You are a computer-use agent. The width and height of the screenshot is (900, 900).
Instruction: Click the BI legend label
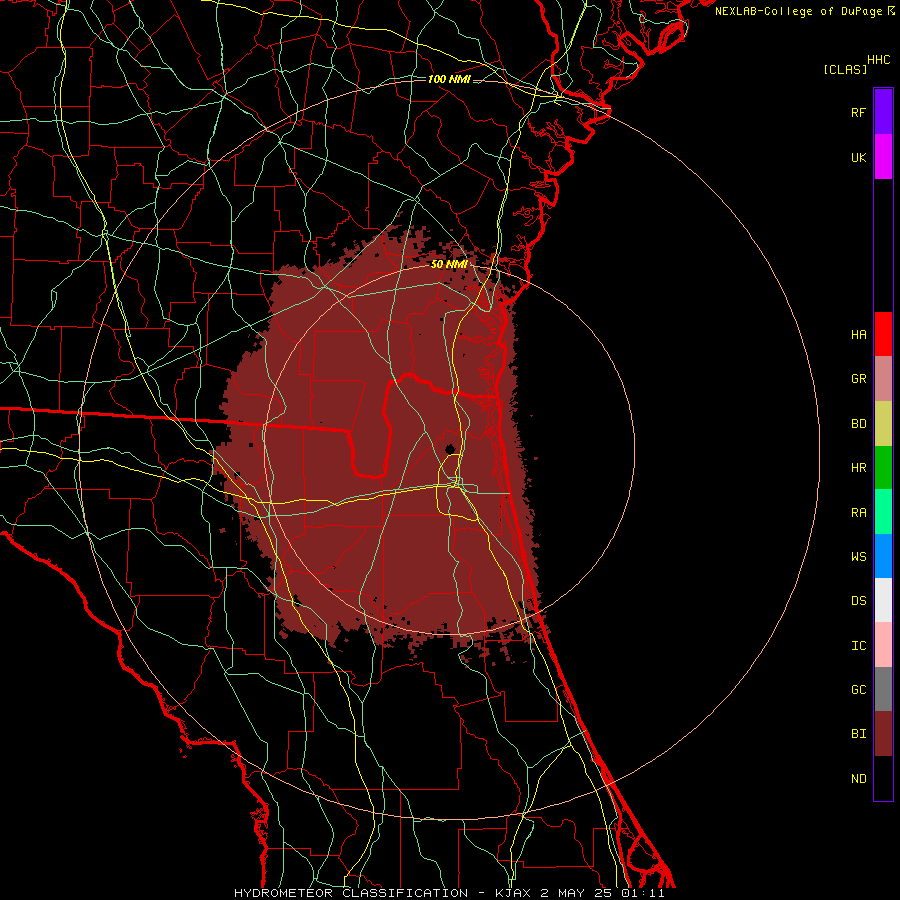tap(858, 734)
